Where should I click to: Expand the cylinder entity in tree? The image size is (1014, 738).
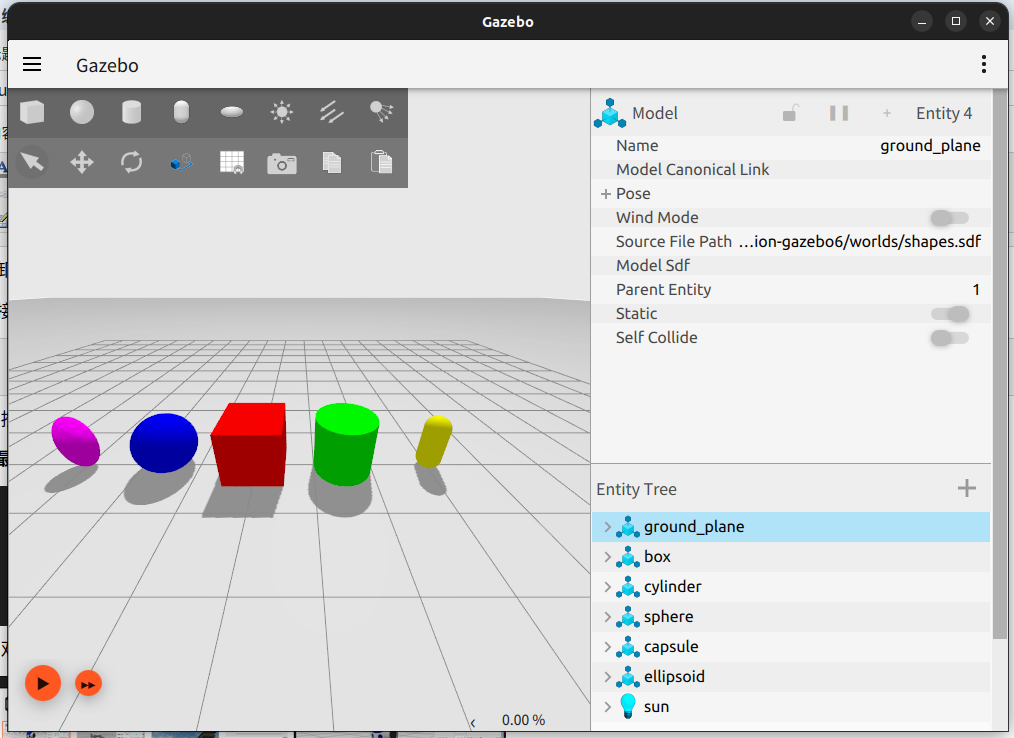[607, 587]
